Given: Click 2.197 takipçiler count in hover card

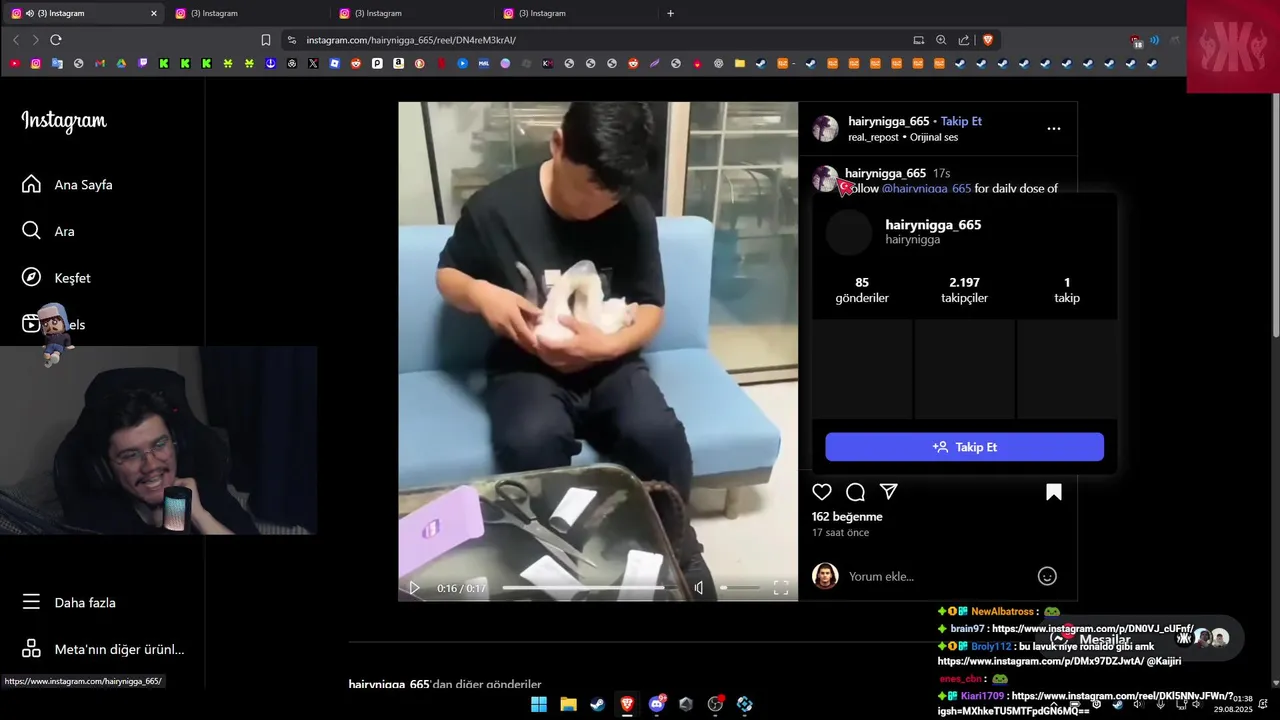Looking at the screenshot, I should [964, 290].
